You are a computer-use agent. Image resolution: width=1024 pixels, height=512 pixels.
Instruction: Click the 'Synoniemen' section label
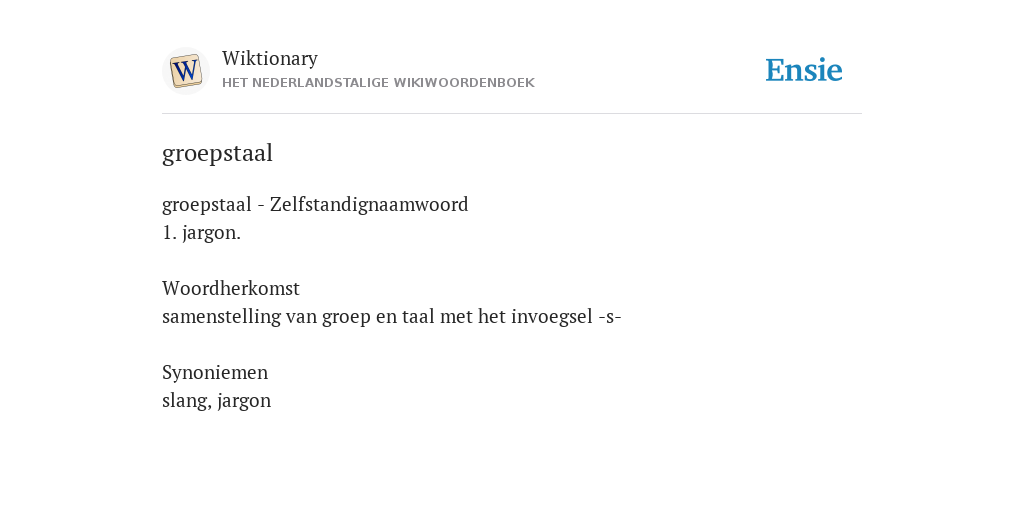(x=215, y=372)
